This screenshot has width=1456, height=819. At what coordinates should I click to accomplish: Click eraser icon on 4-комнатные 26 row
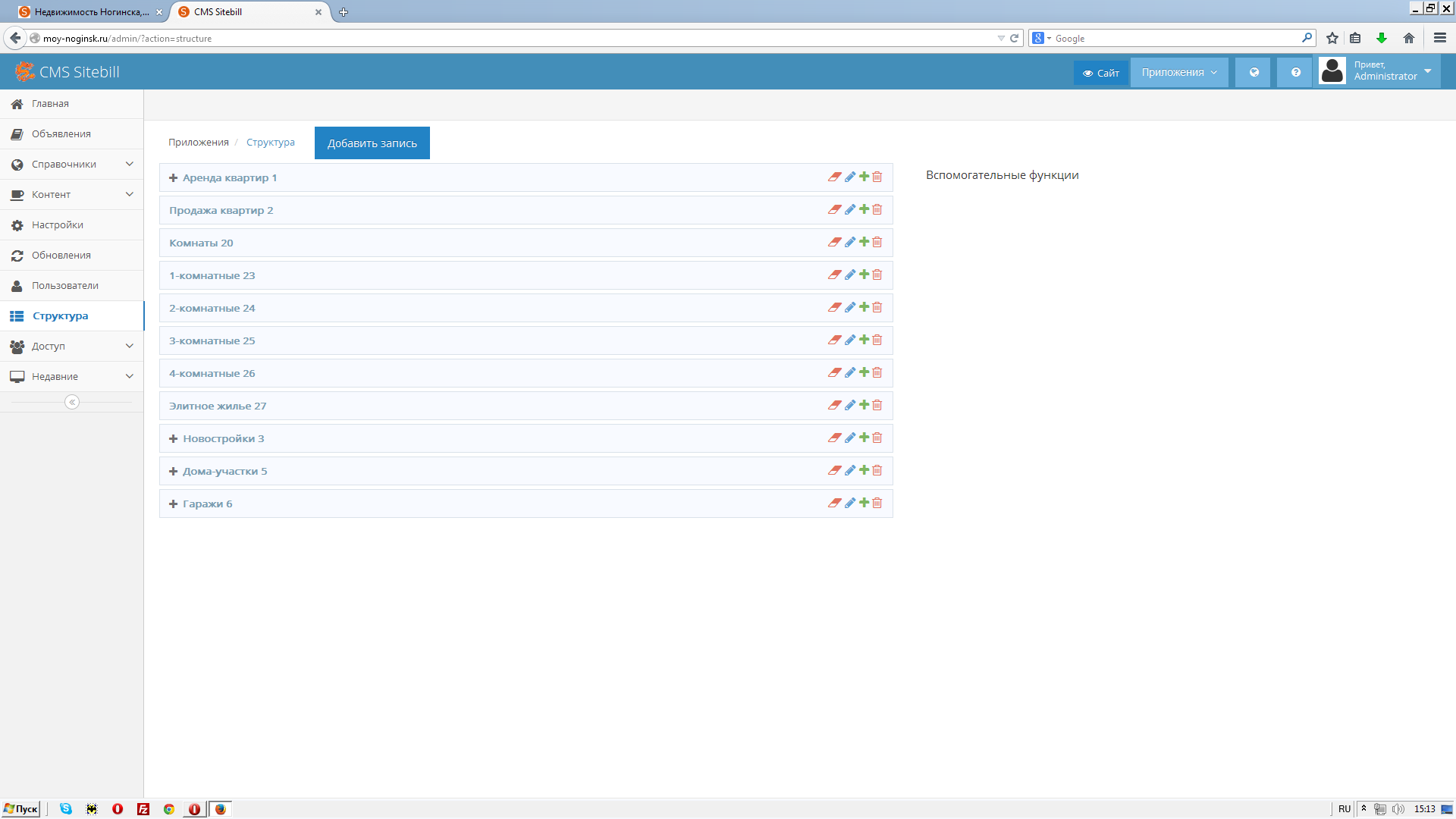point(834,372)
